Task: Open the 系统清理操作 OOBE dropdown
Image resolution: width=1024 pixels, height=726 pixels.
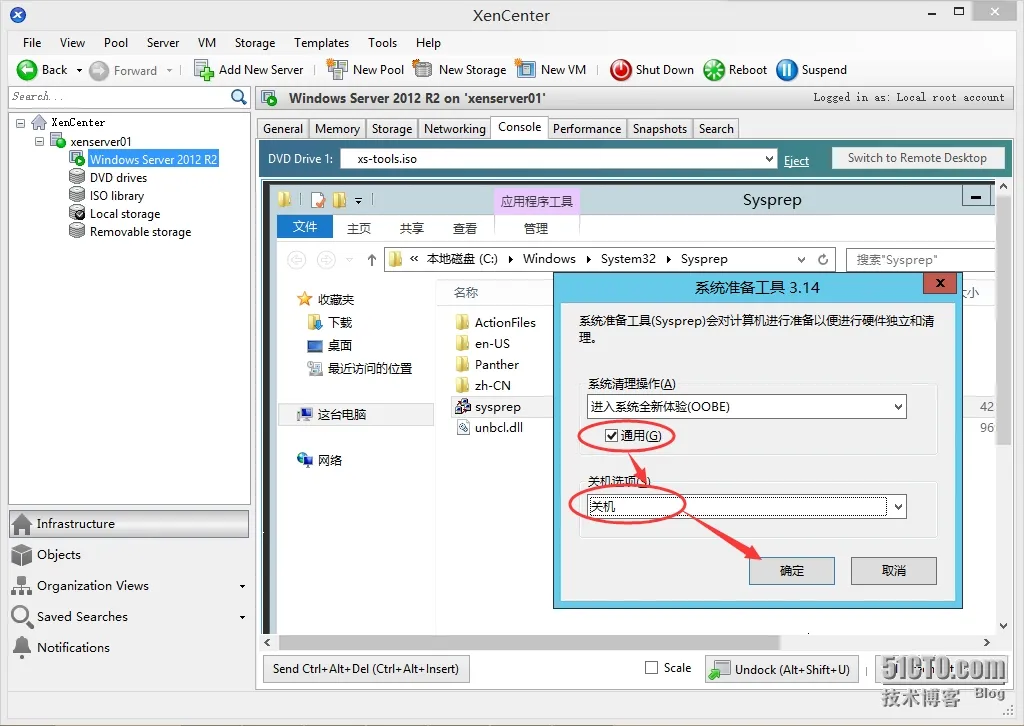Action: coord(899,406)
